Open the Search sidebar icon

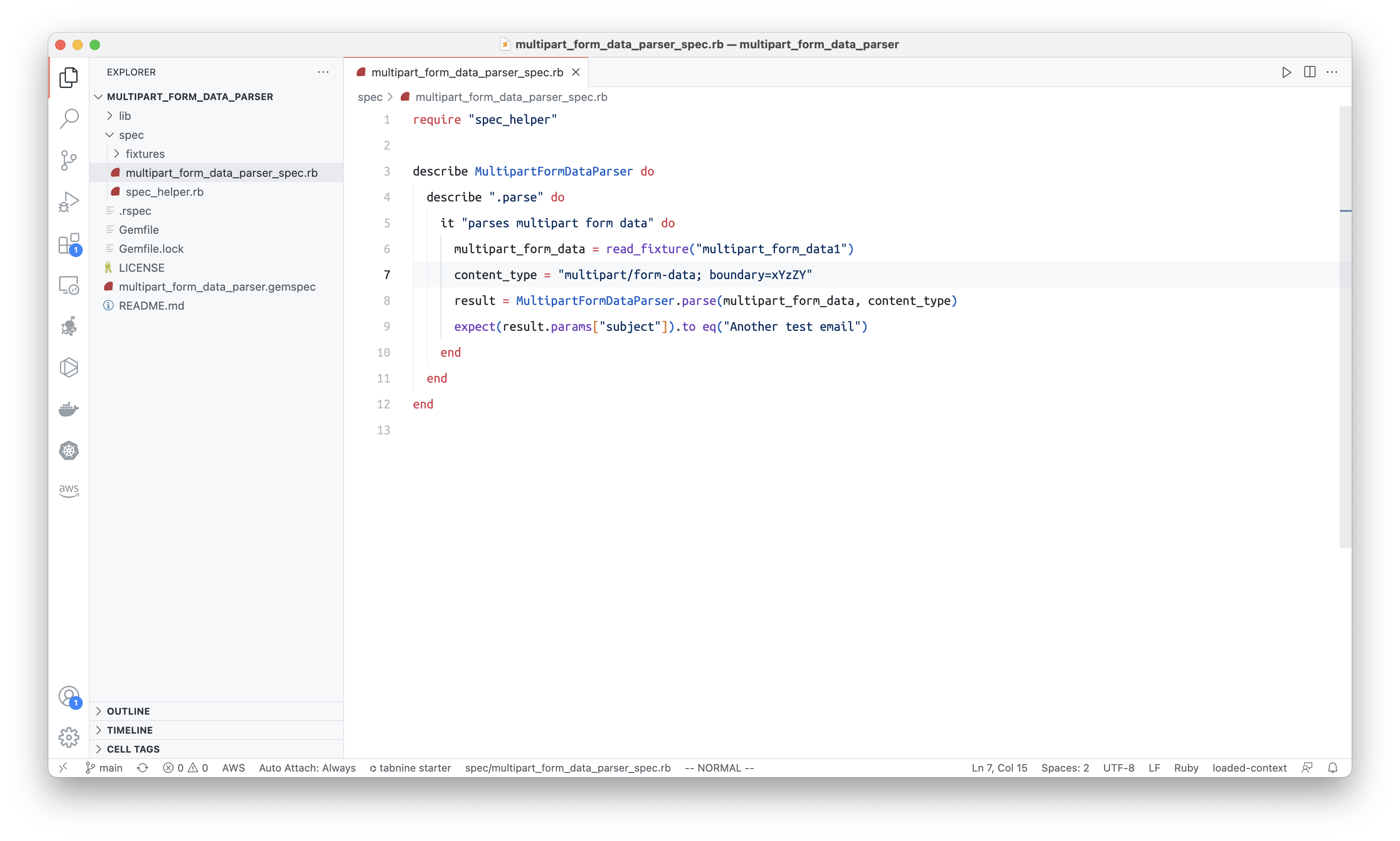click(69, 119)
